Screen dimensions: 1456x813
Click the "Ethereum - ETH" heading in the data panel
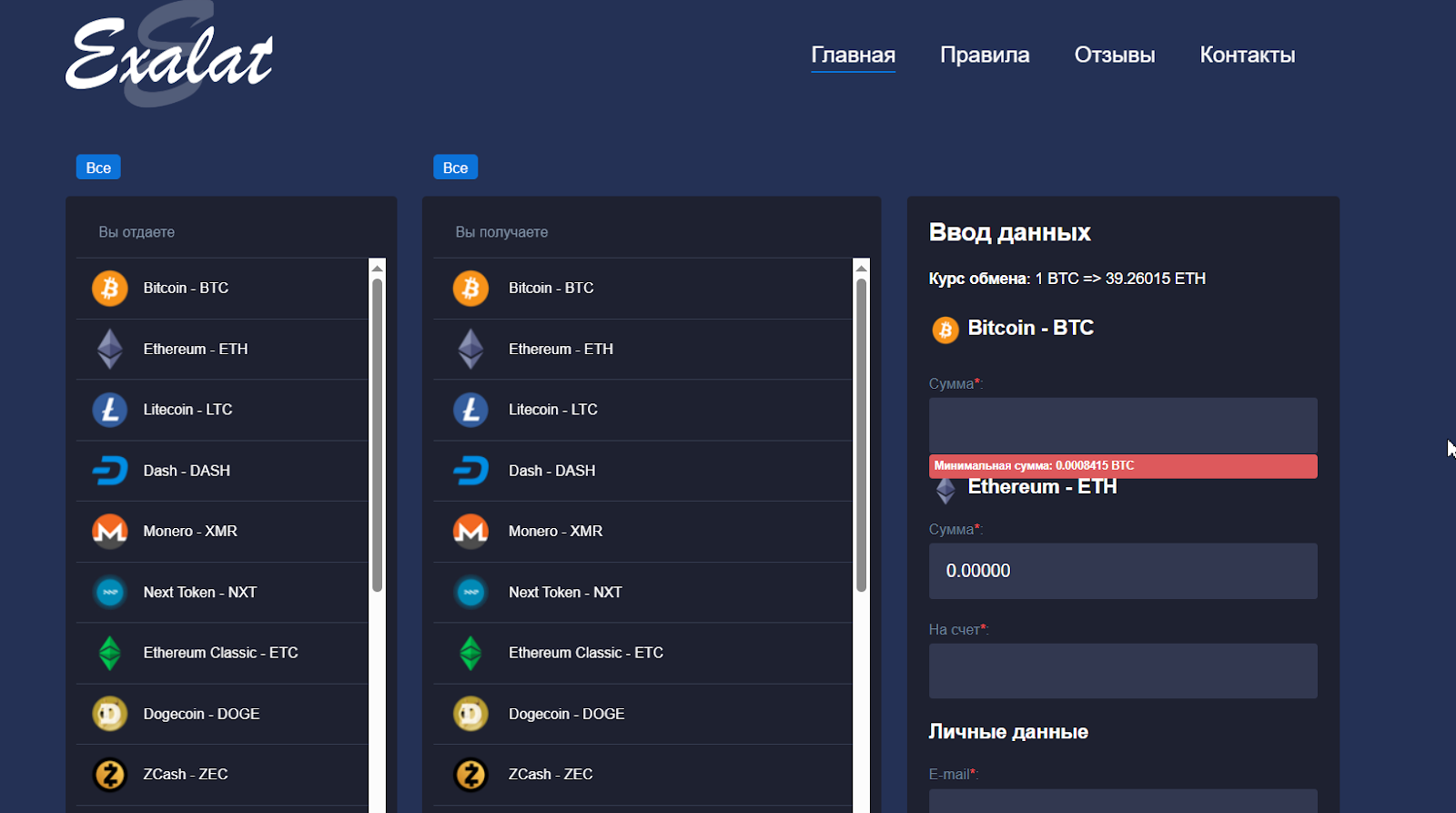[x=1043, y=487]
